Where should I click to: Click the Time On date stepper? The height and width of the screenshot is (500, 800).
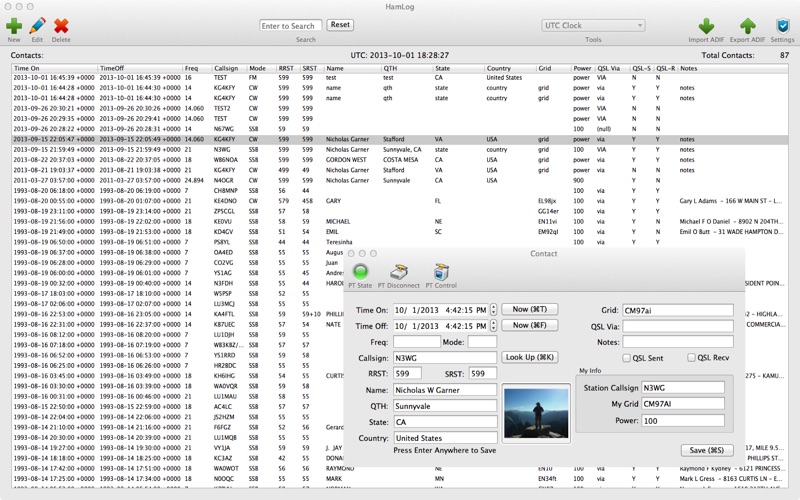[493, 310]
